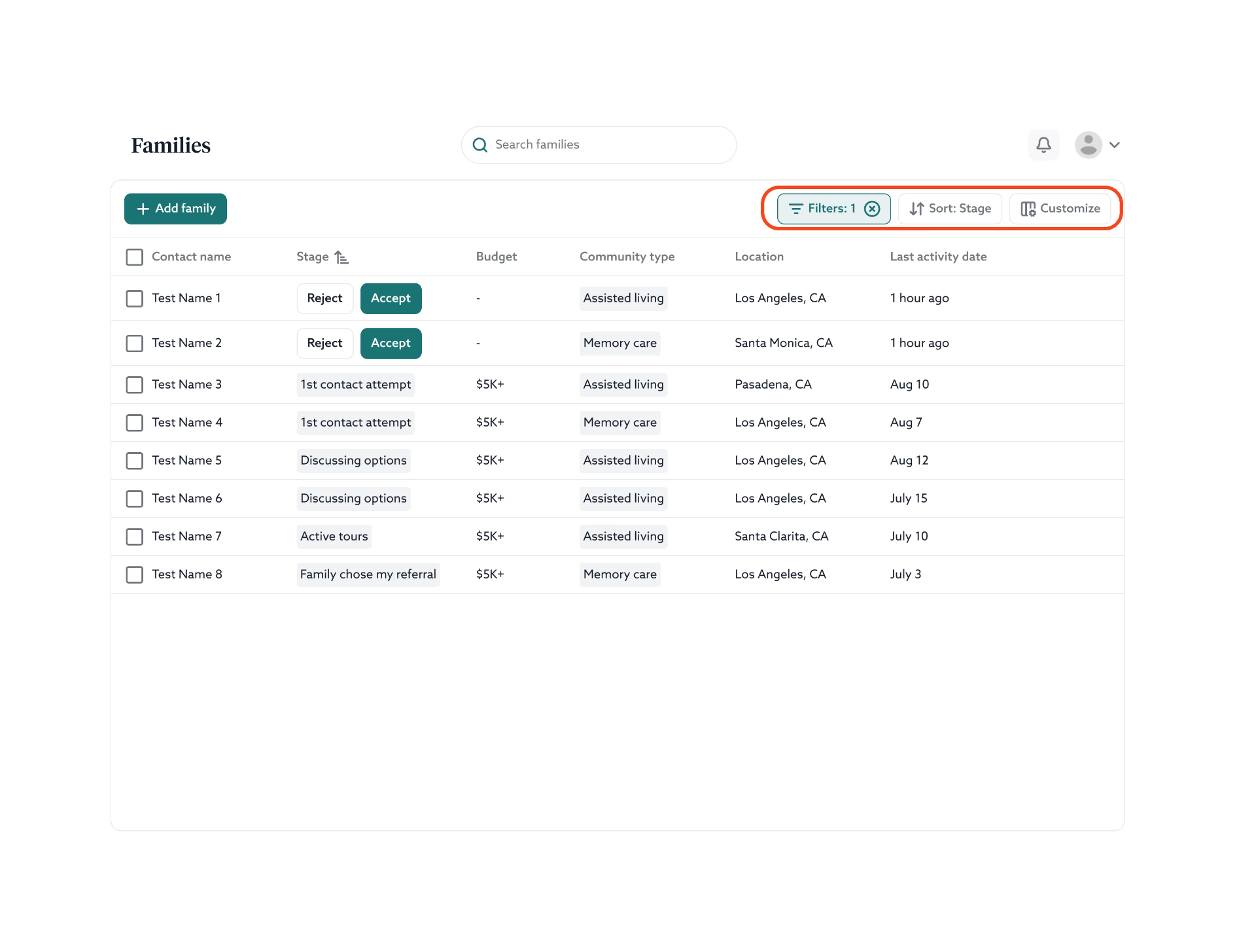Reject the Test Name 1 referral

click(325, 298)
